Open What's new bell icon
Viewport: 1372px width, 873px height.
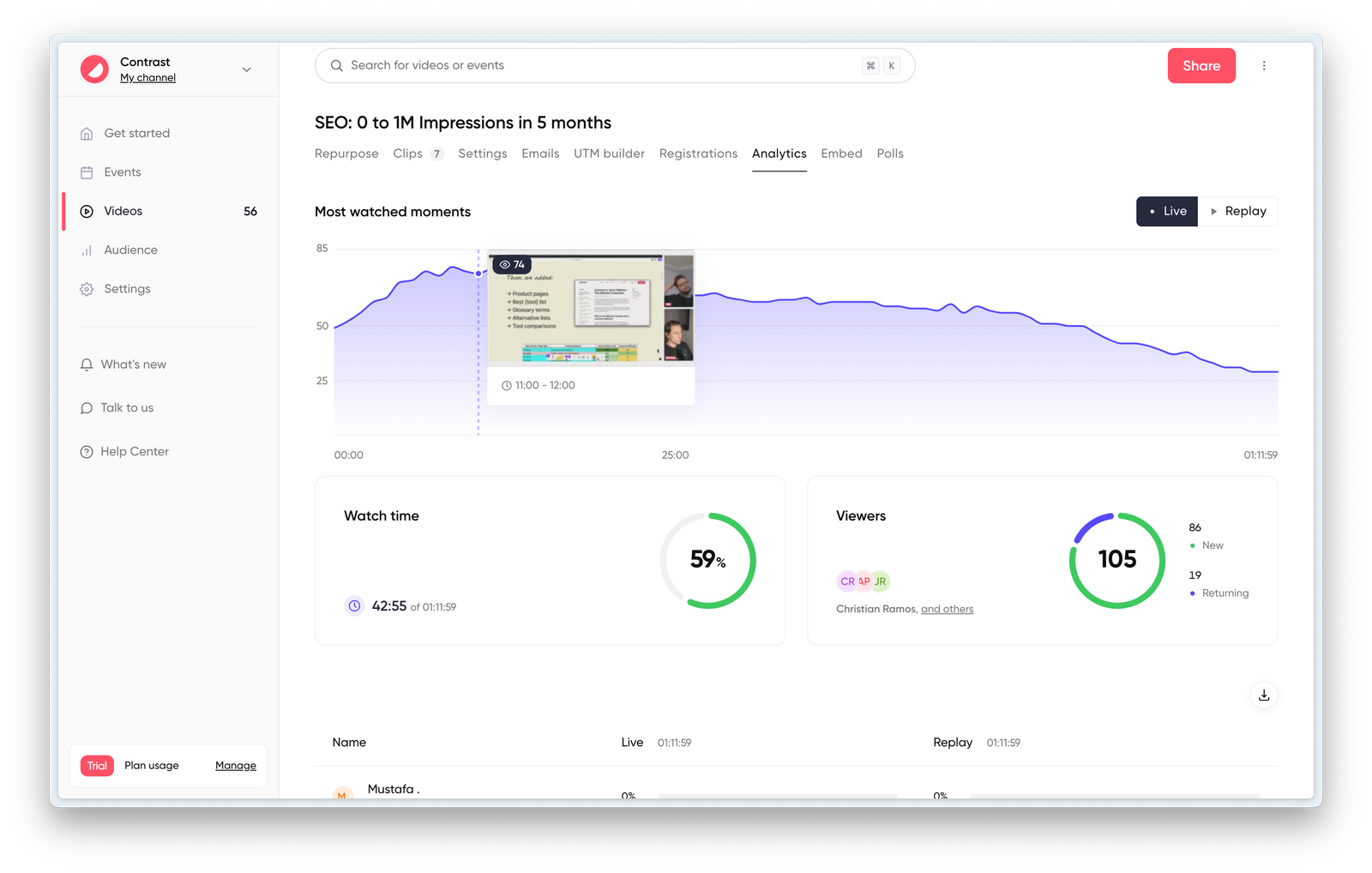click(87, 364)
